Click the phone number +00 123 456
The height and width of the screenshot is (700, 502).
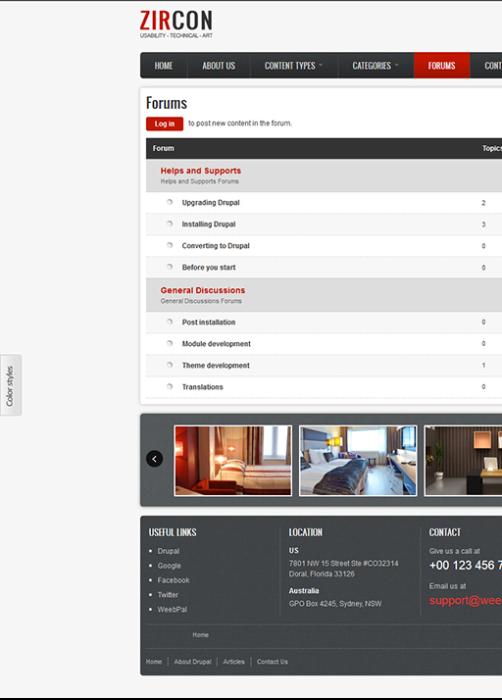coord(465,566)
